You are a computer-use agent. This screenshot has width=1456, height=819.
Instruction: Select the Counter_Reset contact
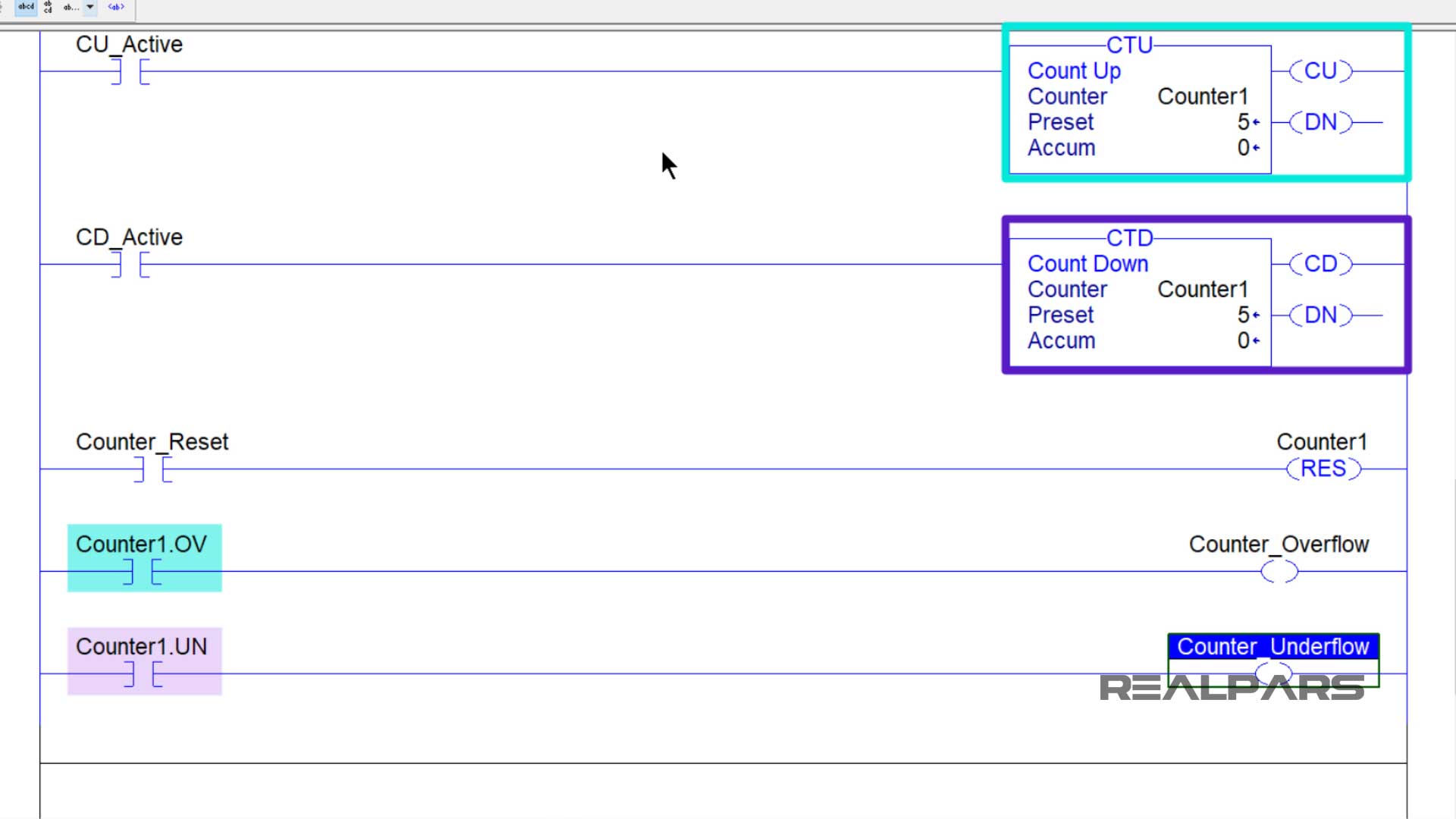pyautogui.click(x=152, y=469)
